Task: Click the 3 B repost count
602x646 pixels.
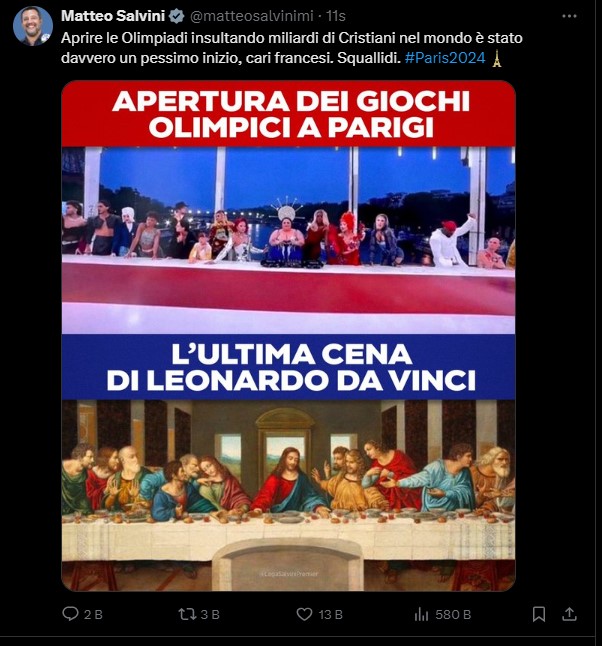Action: pyautogui.click(x=210, y=614)
